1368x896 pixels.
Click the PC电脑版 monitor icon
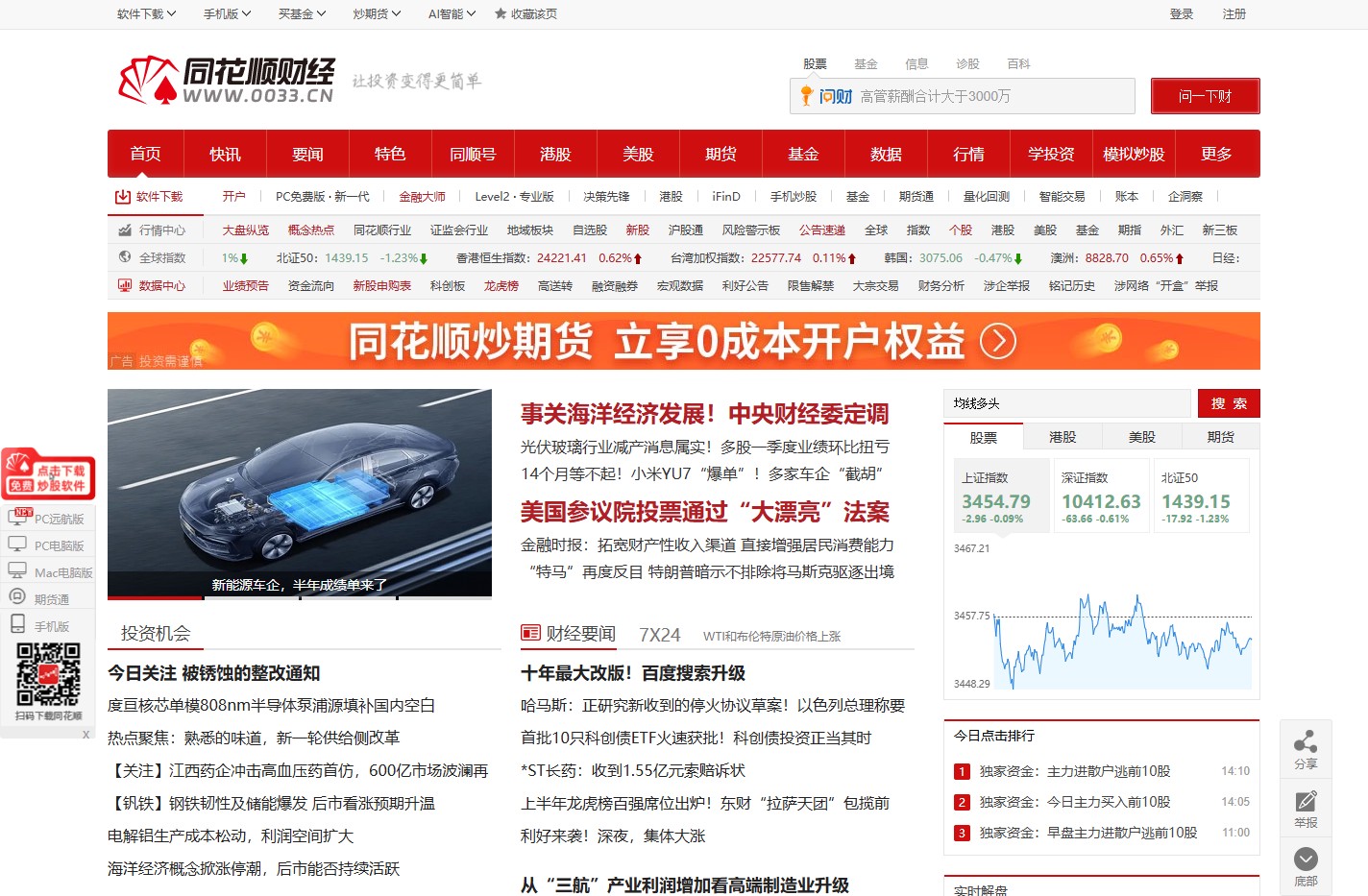click(x=17, y=544)
